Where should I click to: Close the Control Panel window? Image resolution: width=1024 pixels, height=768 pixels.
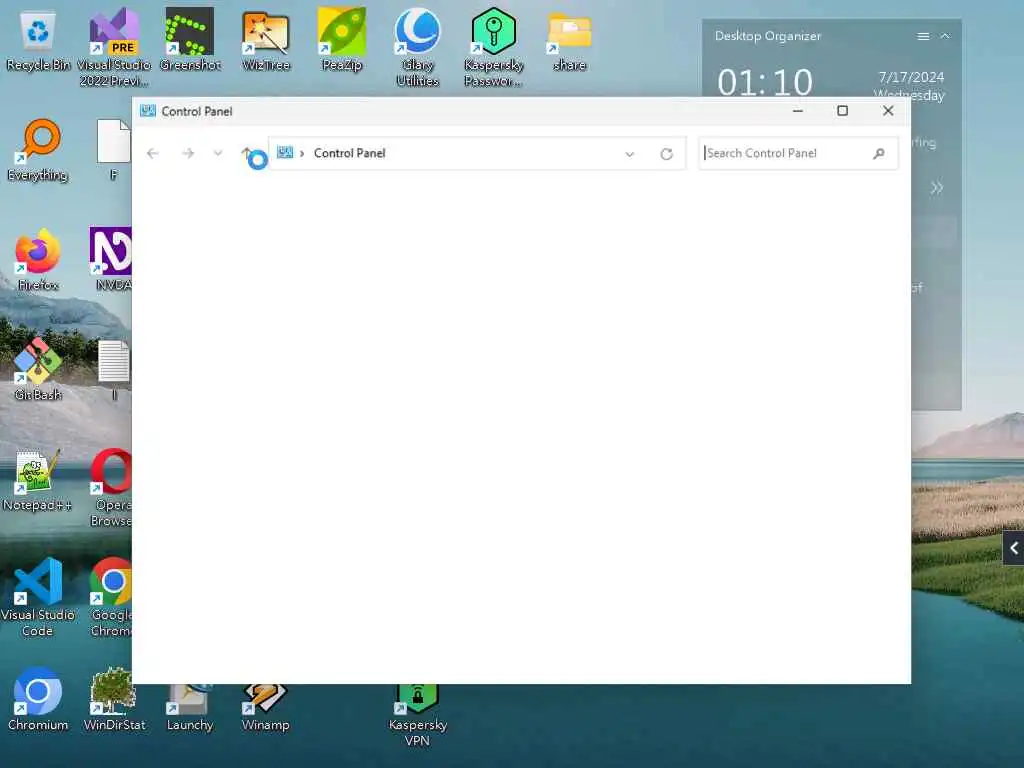(888, 111)
